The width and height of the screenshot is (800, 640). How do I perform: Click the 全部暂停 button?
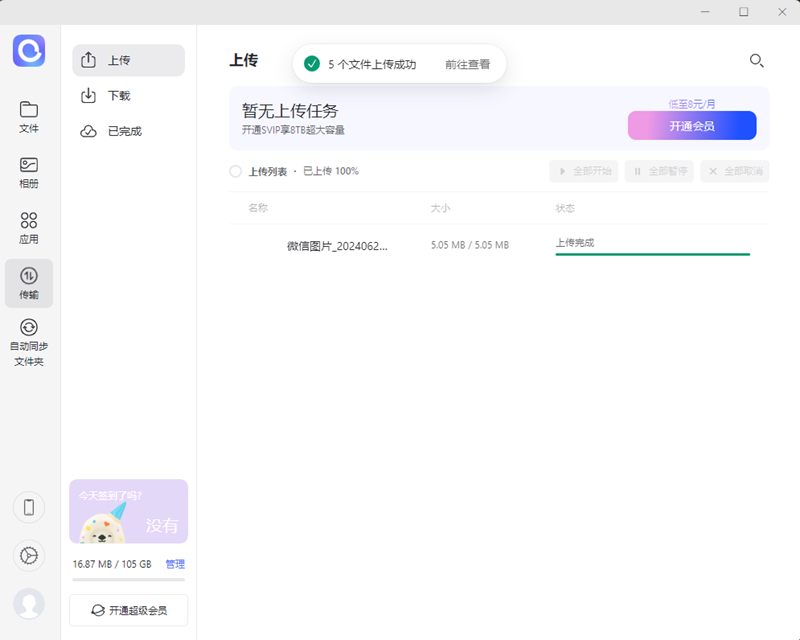[659, 171]
